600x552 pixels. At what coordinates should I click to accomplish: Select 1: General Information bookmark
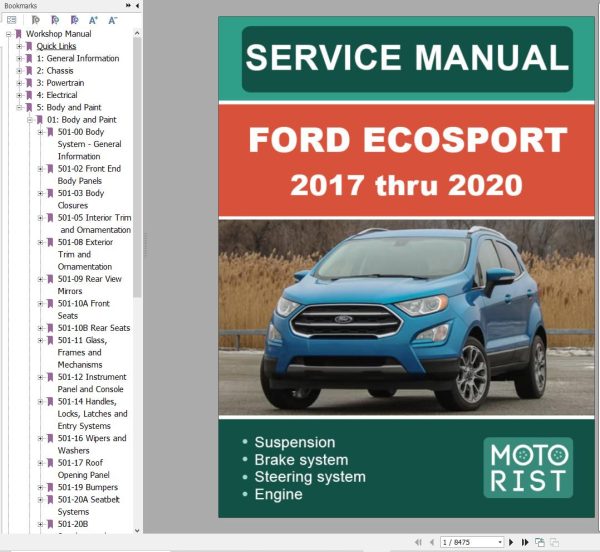(78, 59)
